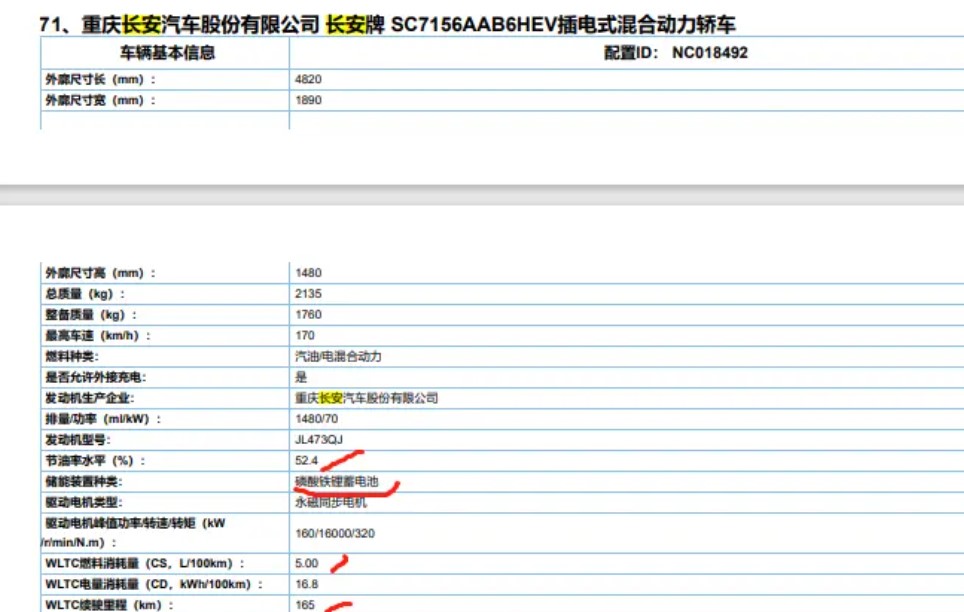This screenshot has height=612, width=964.
Task: Click the electricity consumption value '16.8'
Action: tap(306, 584)
